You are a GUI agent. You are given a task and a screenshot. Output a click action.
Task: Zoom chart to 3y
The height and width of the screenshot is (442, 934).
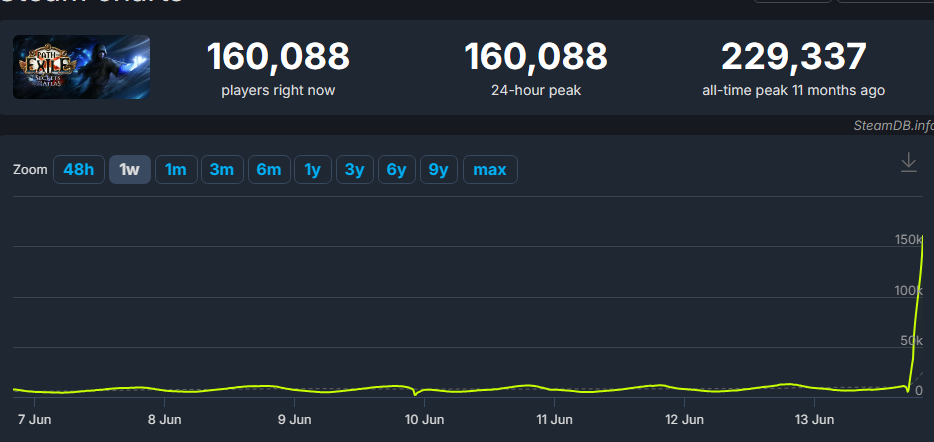[354, 170]
